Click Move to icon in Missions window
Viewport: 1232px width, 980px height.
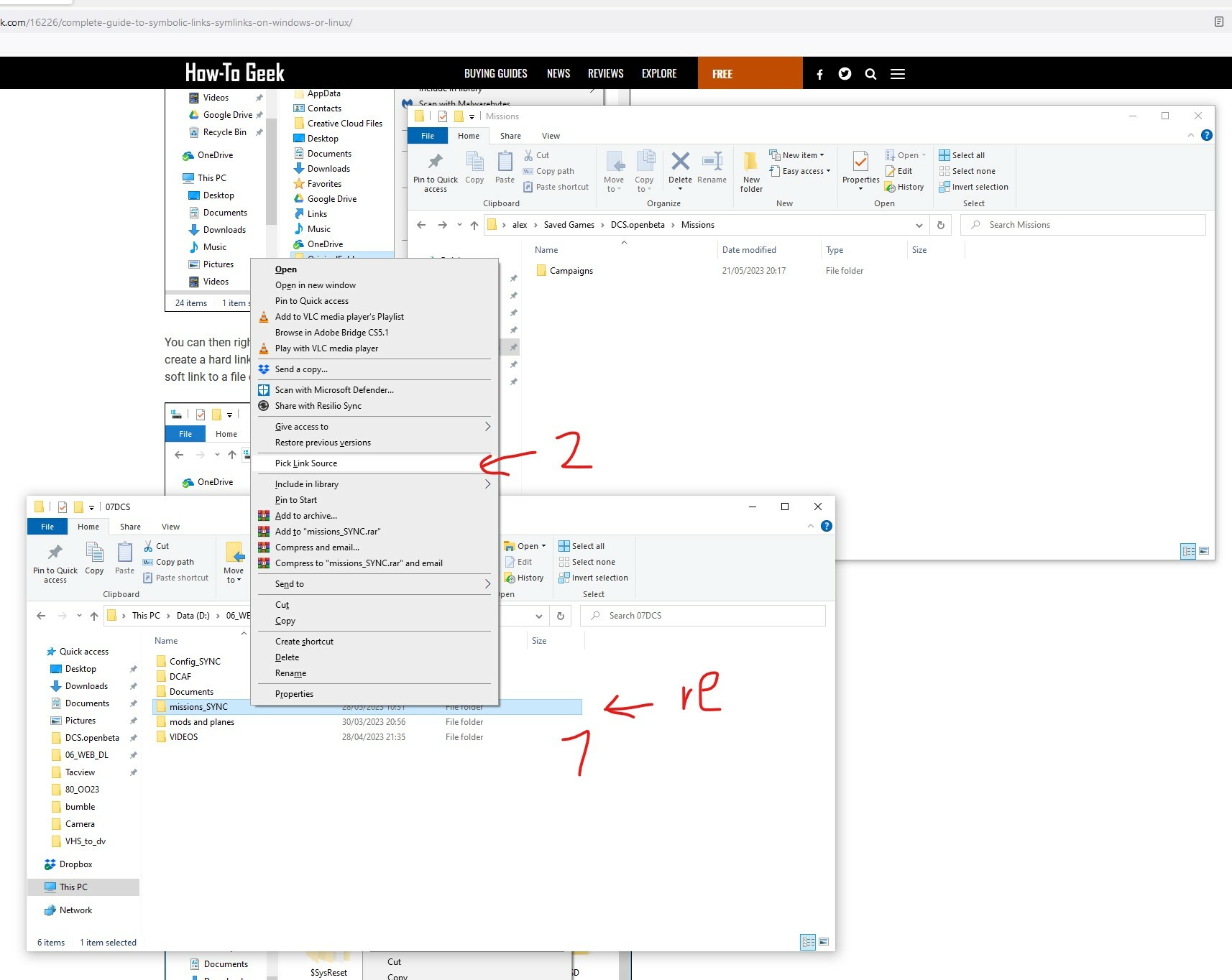(614, 172)
